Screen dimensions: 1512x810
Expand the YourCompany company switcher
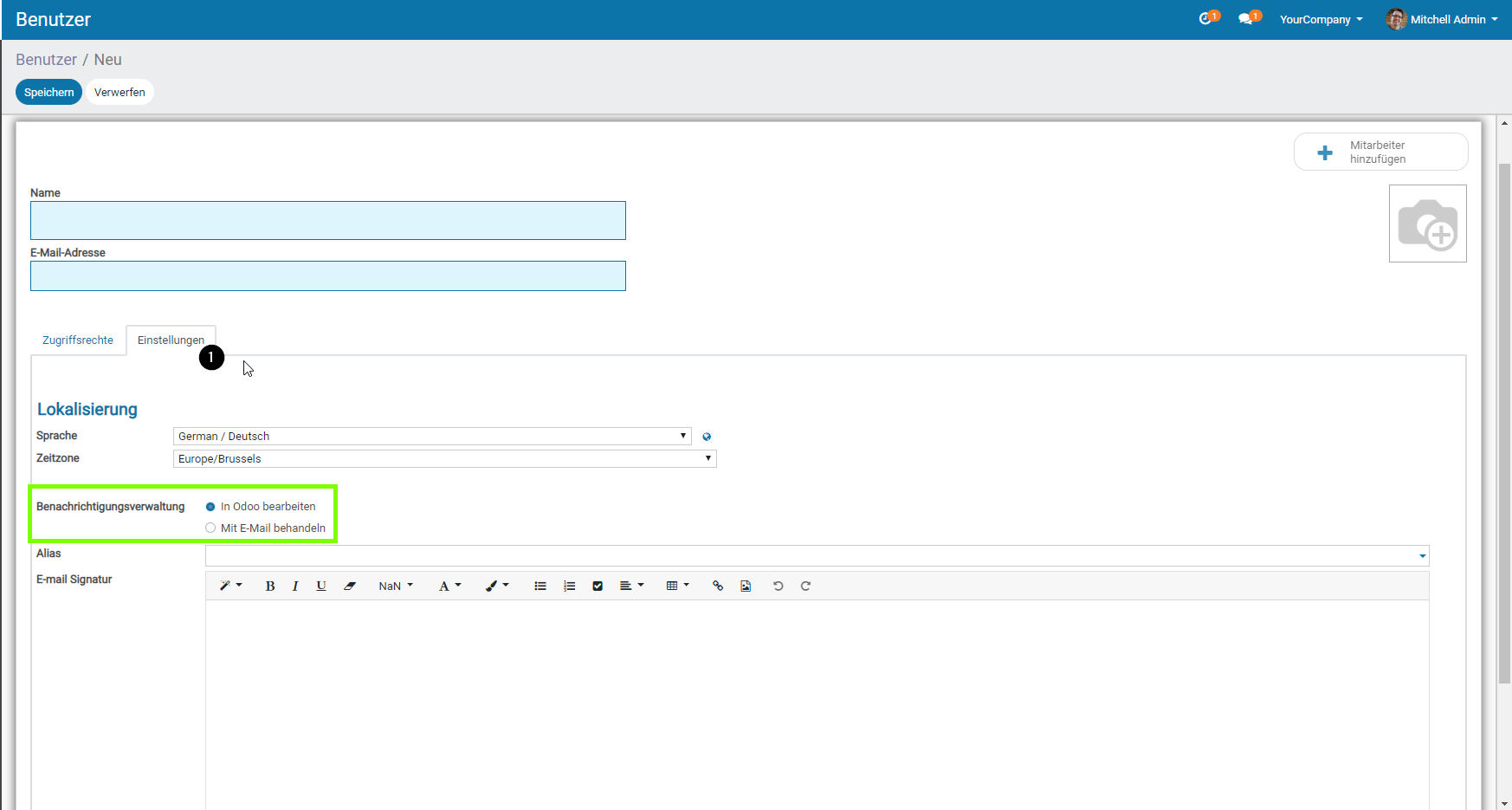(x=1321, y=20)
